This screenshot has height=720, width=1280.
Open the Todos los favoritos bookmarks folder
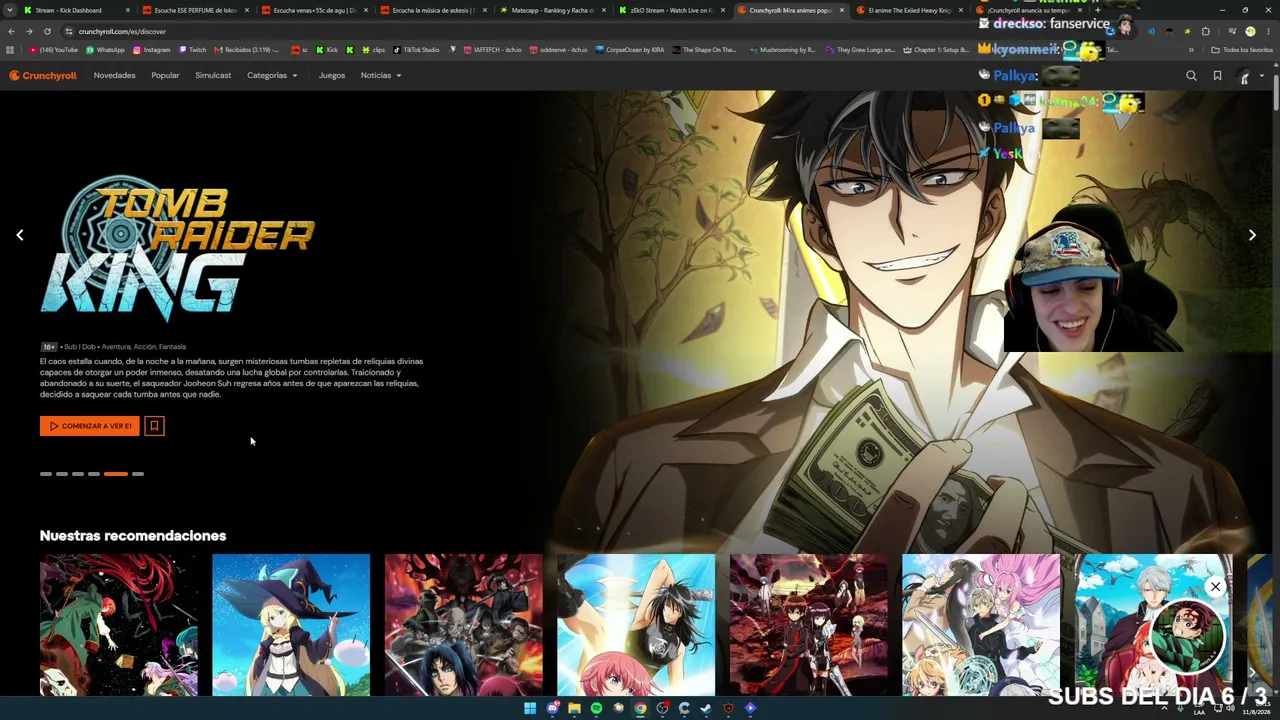[x=1241, y=49]
